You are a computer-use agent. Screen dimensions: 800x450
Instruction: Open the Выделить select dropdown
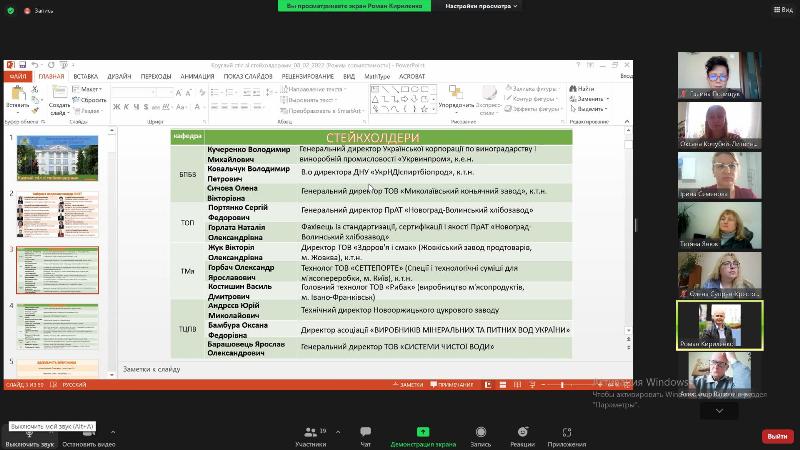tap(588, 109)
